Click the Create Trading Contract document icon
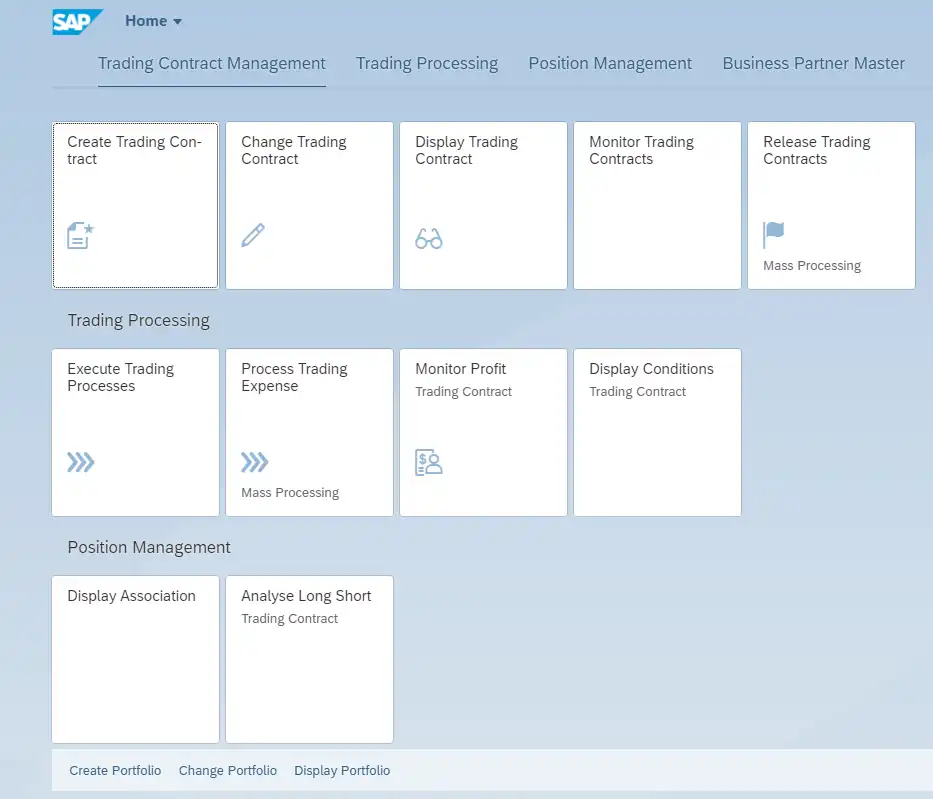Screen dimensions: 933x799 tap(80, 236)
